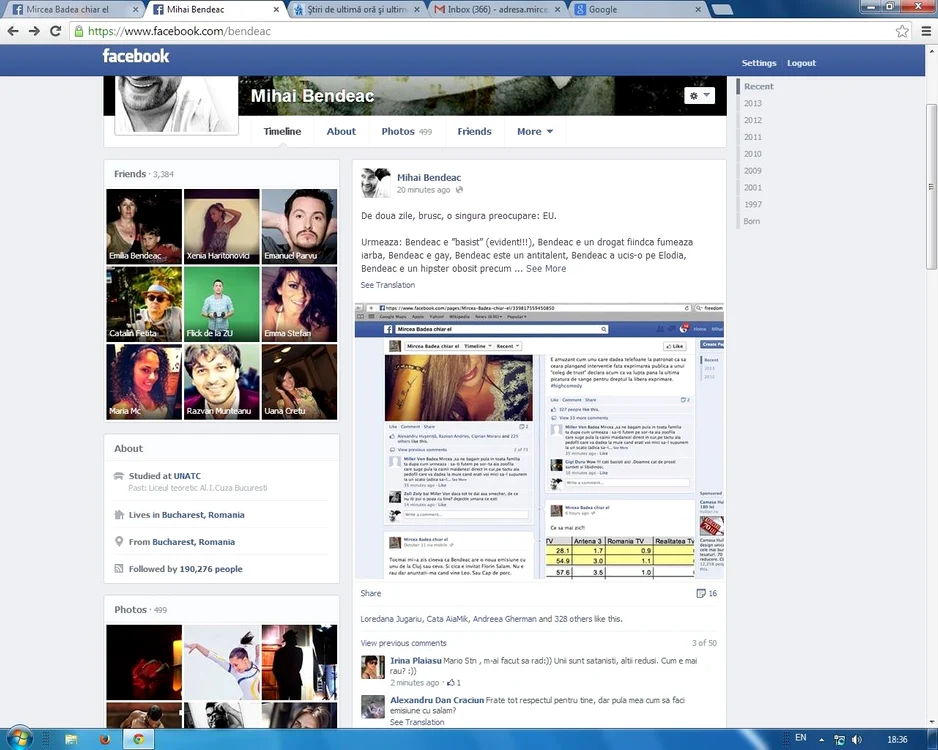Jump to 2011 in the timeline

pos(753,137)
